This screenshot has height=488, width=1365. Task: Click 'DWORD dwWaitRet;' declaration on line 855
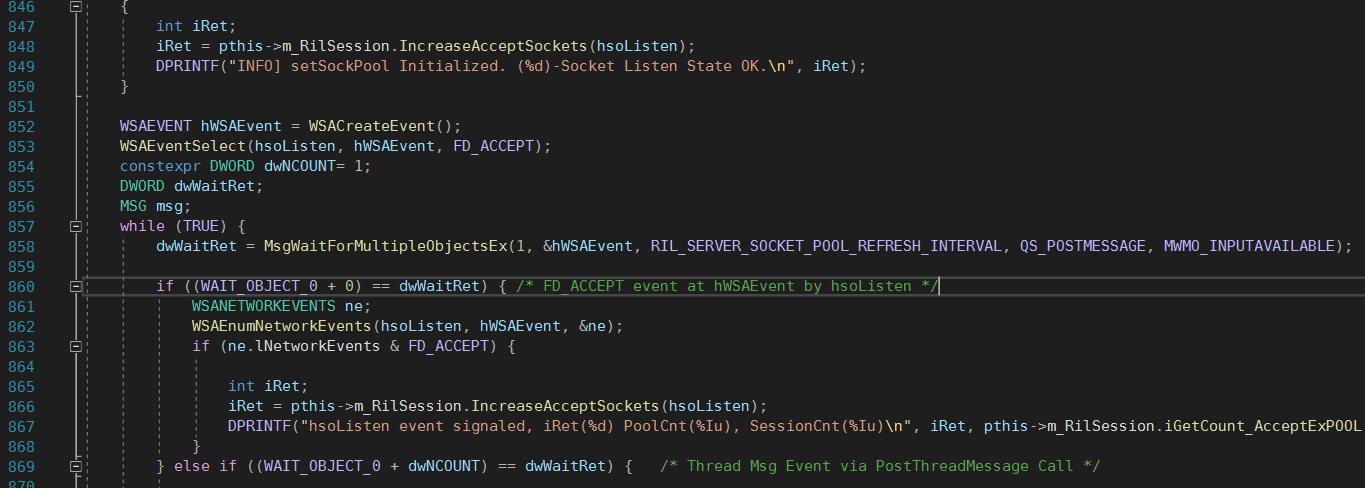point(191,186)
